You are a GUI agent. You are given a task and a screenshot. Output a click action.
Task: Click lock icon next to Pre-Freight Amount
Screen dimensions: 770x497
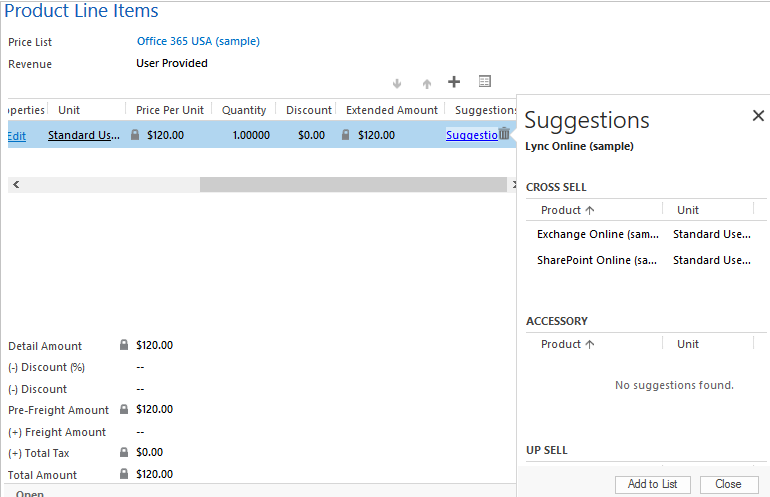(x=124, y=409)
